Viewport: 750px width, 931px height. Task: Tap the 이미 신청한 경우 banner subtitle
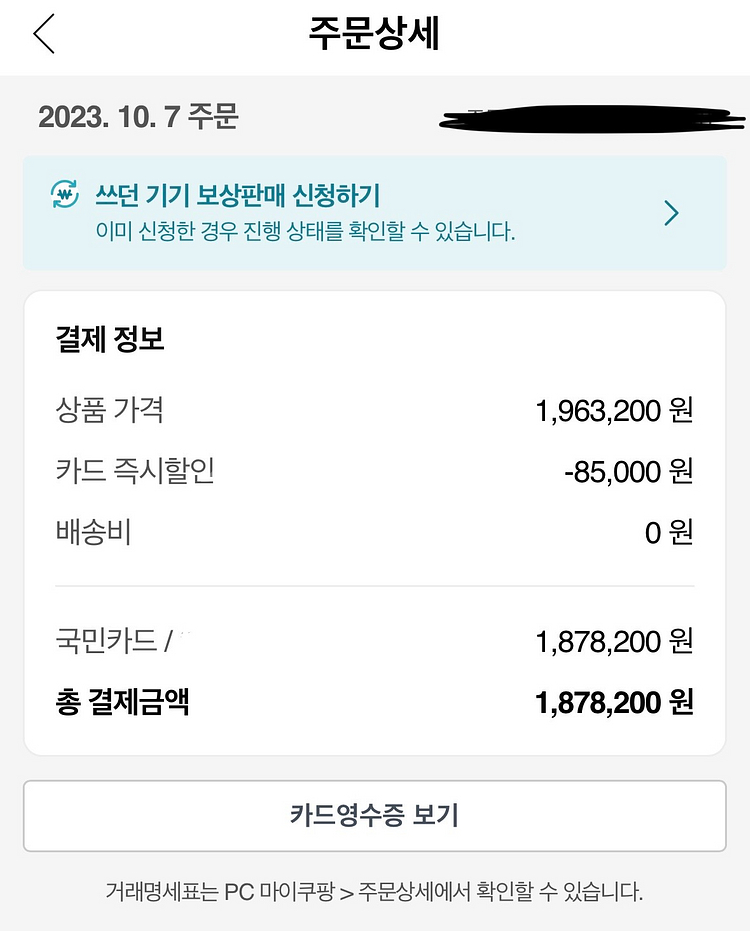[305, 233]
